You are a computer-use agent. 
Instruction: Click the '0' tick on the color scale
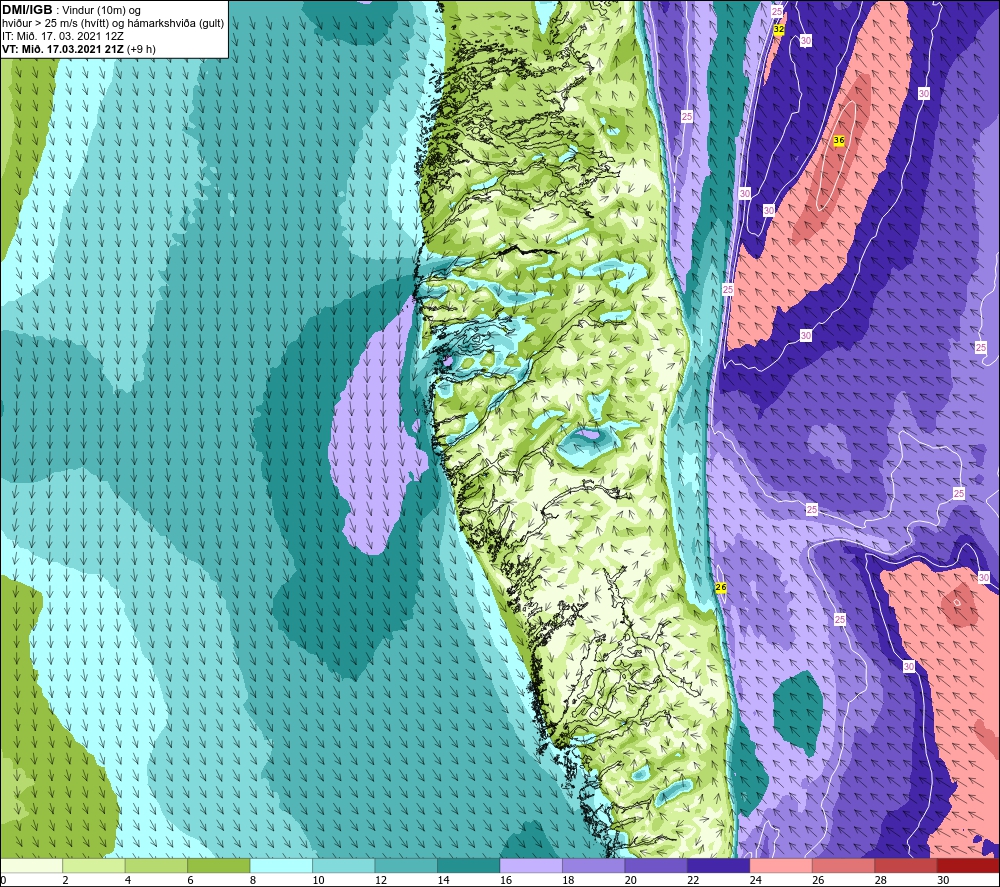[x=3, y=880]
